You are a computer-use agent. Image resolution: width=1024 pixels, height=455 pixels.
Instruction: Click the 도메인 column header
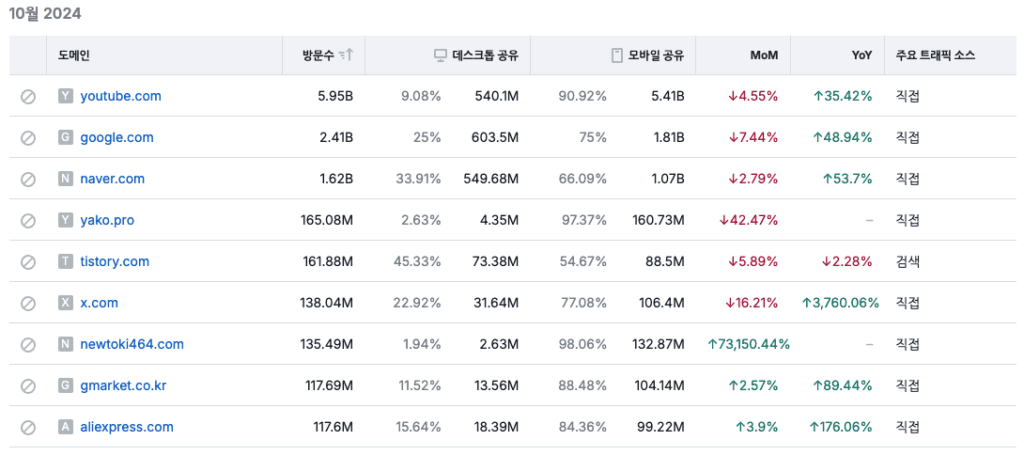click(73, 55)
